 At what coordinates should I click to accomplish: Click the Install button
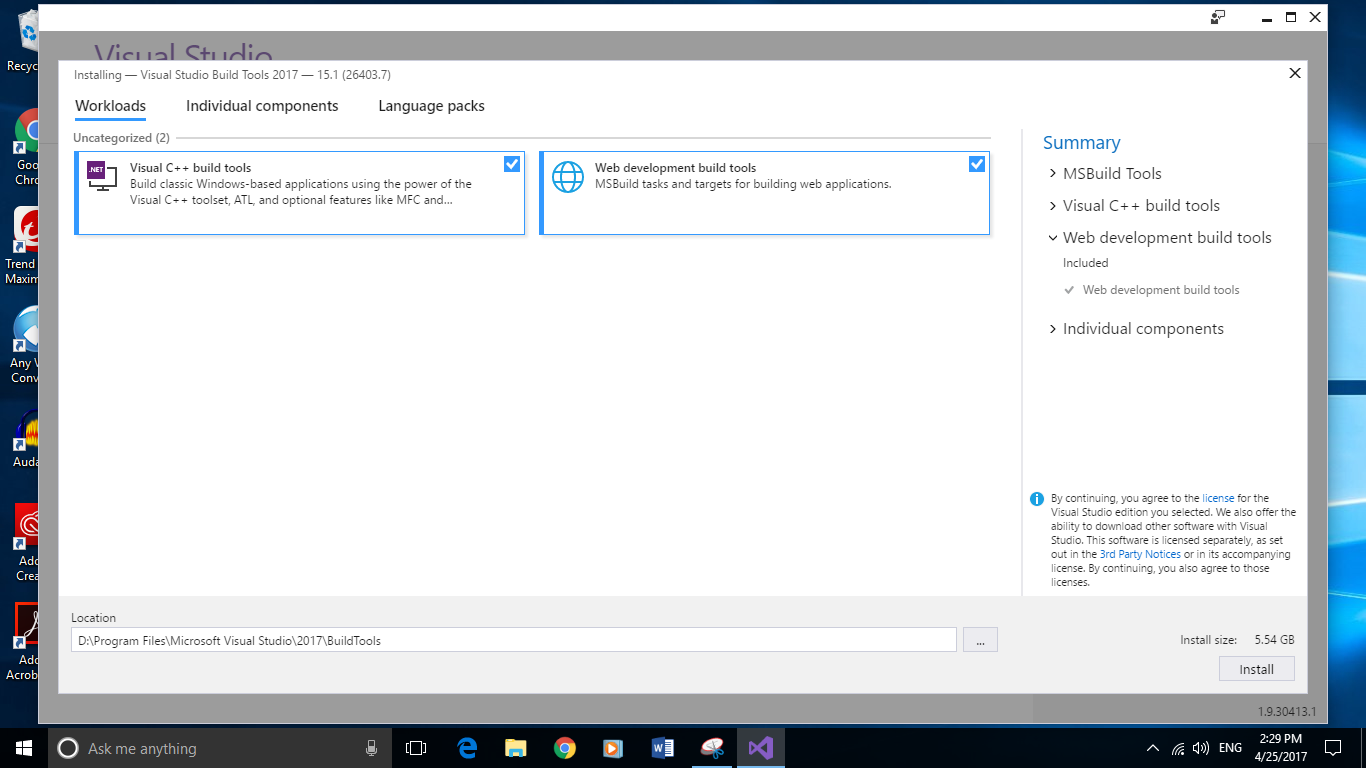1256,668
